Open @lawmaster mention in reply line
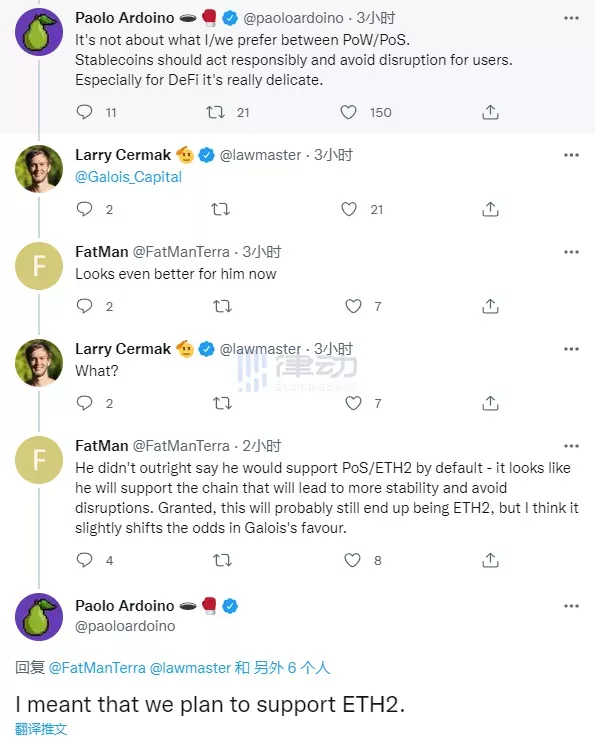The width and height of the screenshot is (595, 741). [190, 668]
